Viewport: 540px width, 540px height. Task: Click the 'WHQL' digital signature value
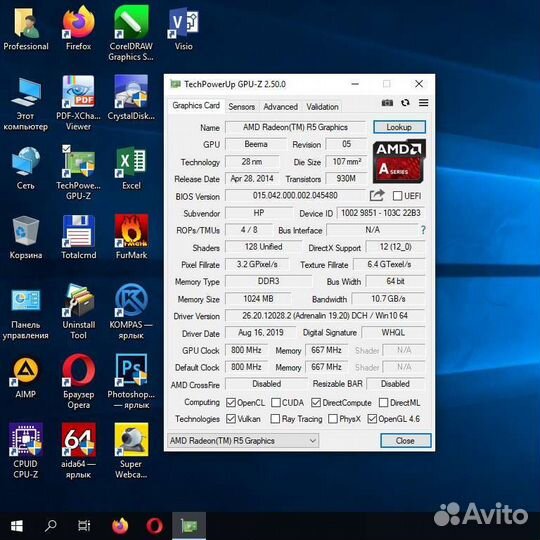pos(393,332)
